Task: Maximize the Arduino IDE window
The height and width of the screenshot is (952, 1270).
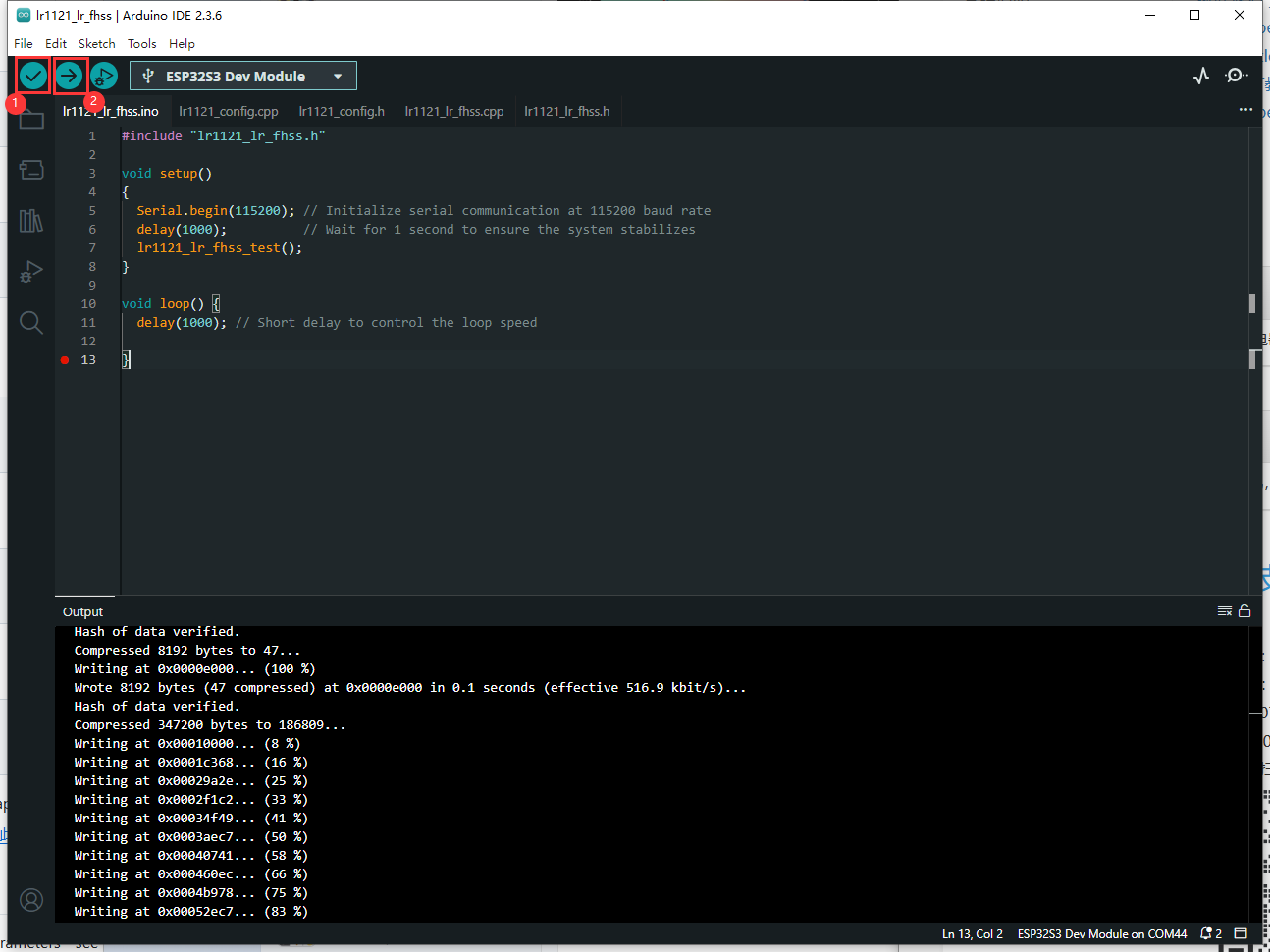Action: [1194, 15]
